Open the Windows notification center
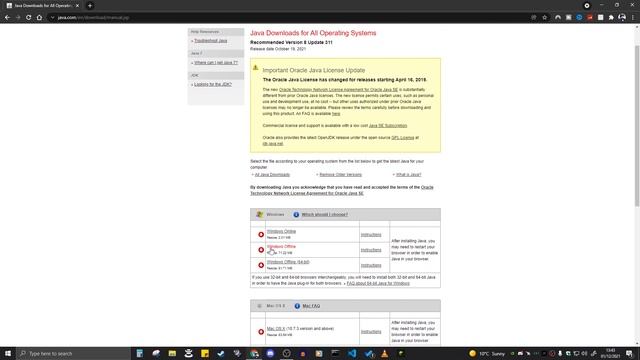 point(629,353)
